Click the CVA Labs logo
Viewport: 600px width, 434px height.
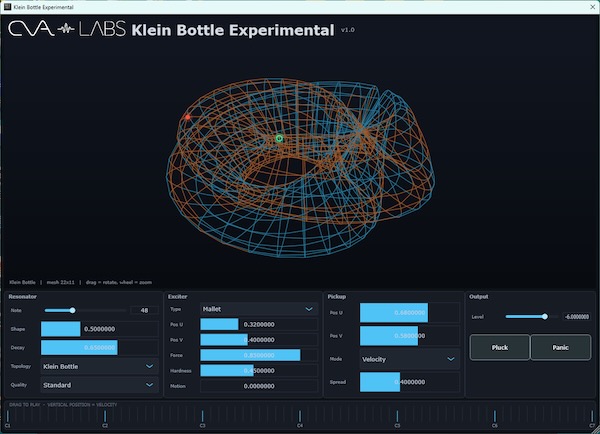(x=67, y=29)
